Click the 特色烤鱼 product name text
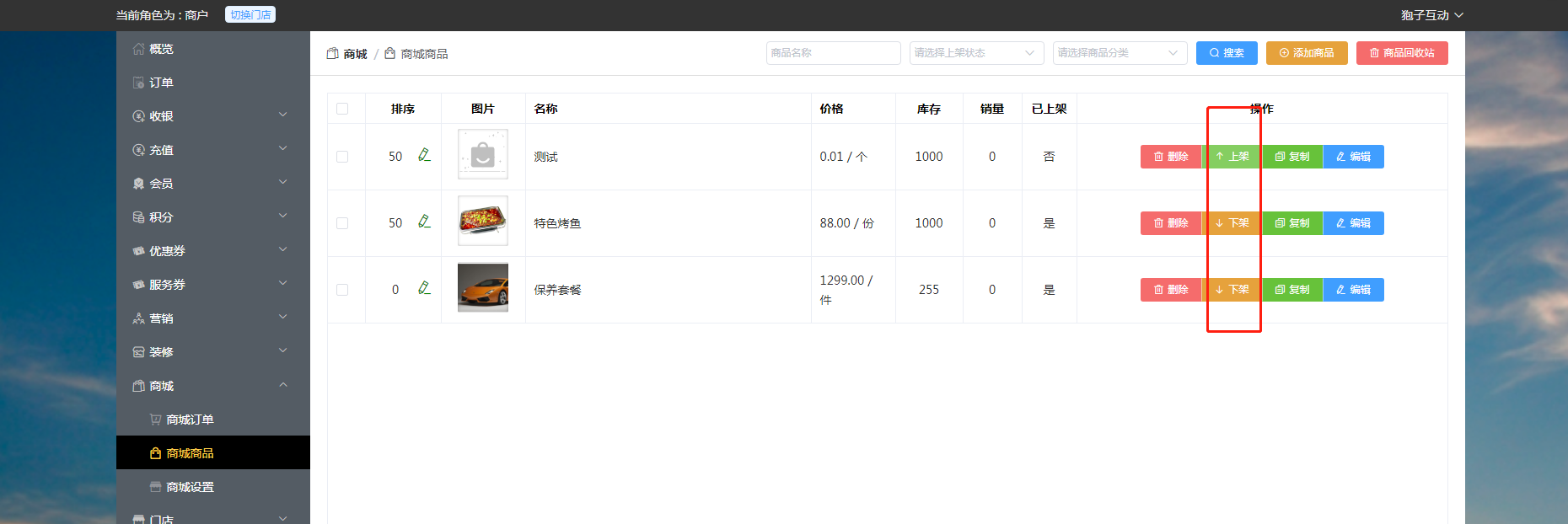 click(557, 223)
